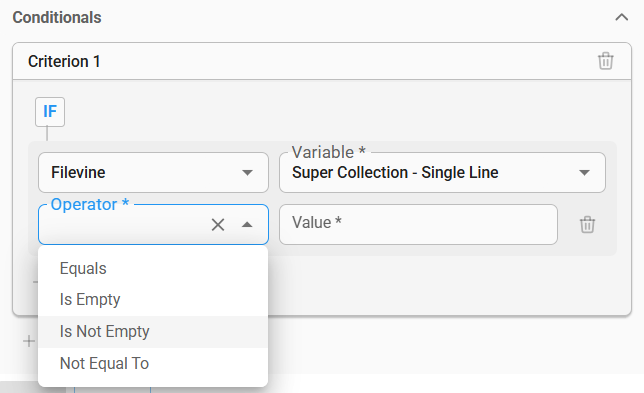The width and height of the screenshot is (644, 393).
Task: Remove the condition row with trash icon
Action: tap(587, 224)
